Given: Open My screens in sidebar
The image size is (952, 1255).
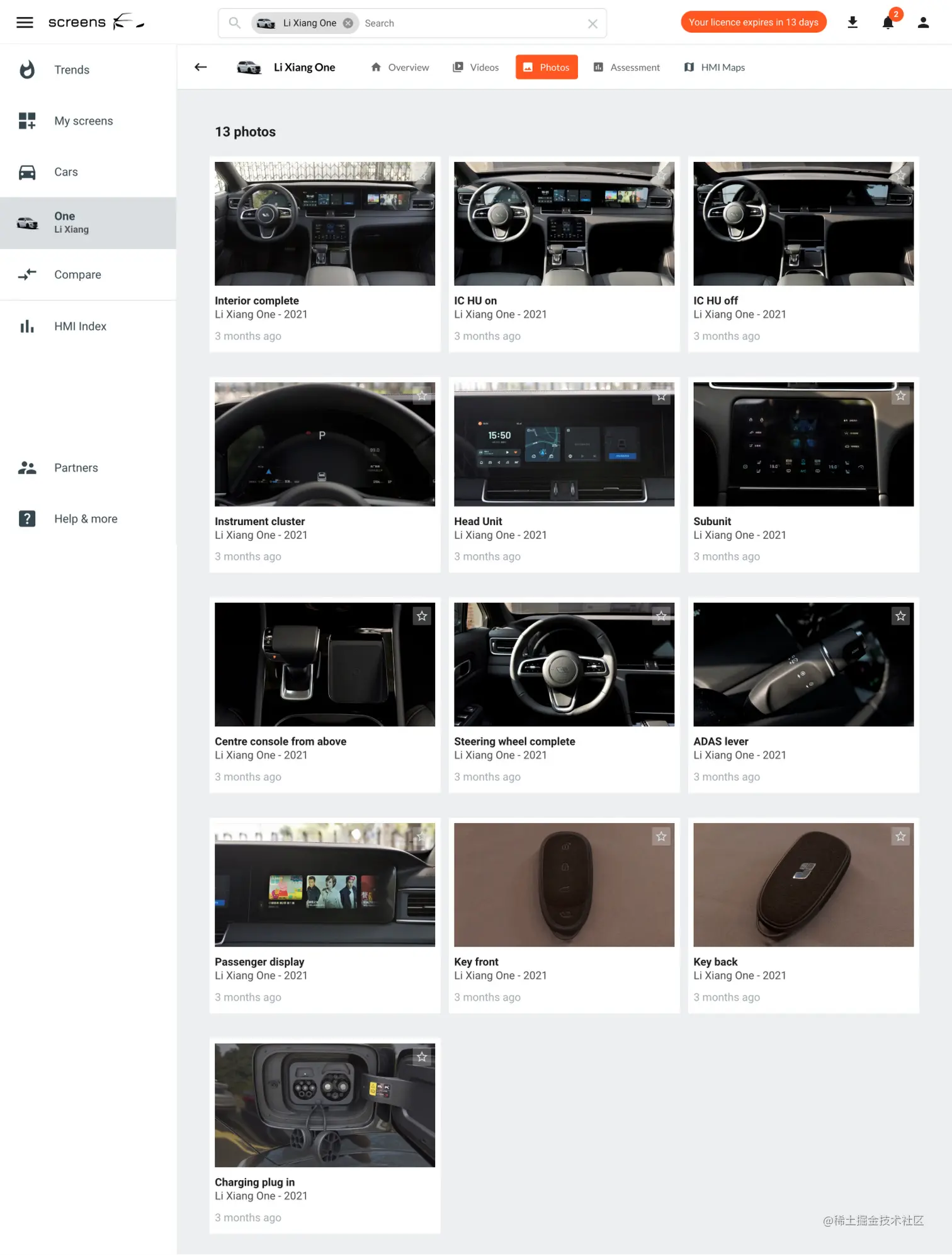Looking at the screenshot, I should pyautogui.click(x=88, y=121).
